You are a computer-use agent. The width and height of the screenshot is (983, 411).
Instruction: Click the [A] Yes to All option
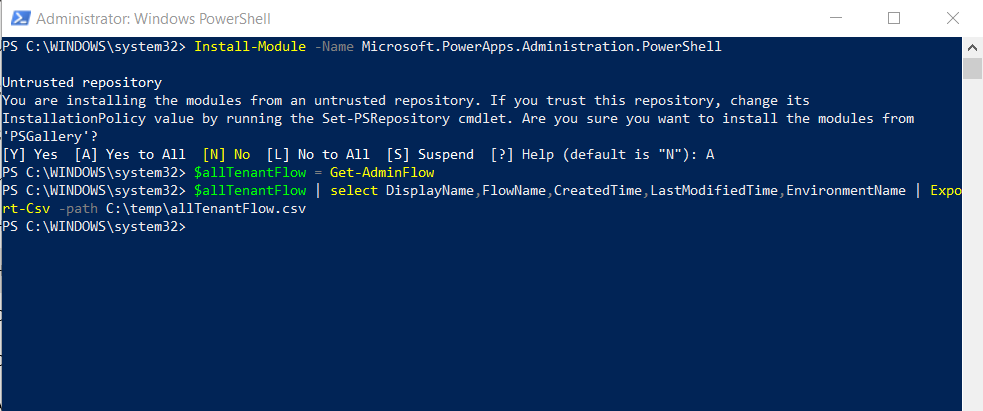click(x=130, y=154)
